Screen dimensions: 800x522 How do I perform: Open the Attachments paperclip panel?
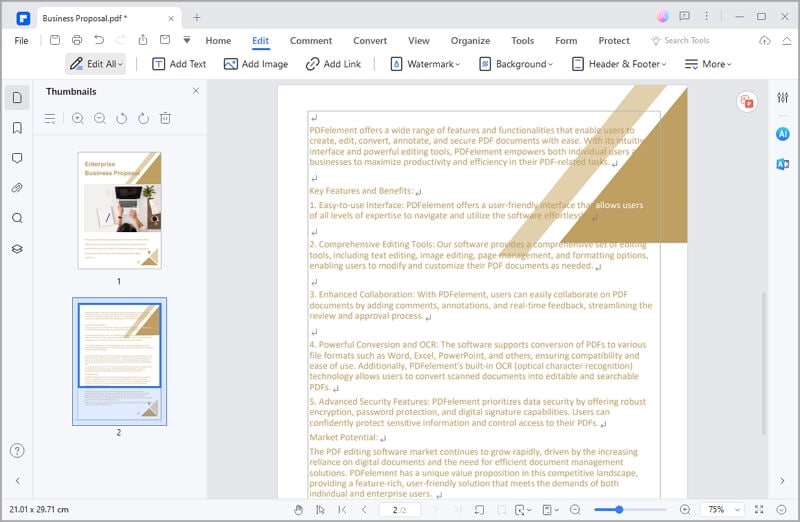[17, 188]
